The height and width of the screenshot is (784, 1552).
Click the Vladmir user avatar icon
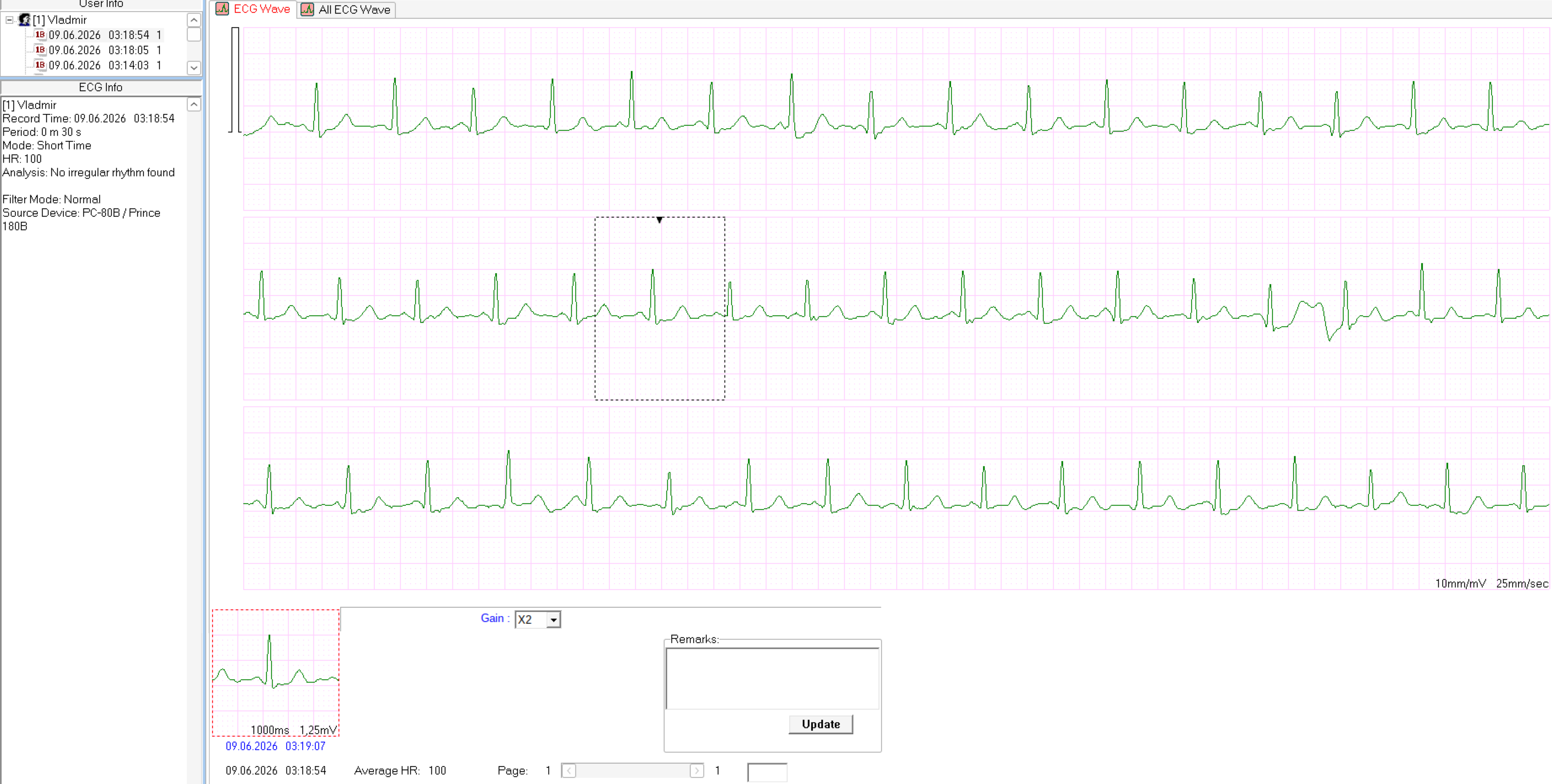pos(24,20)
